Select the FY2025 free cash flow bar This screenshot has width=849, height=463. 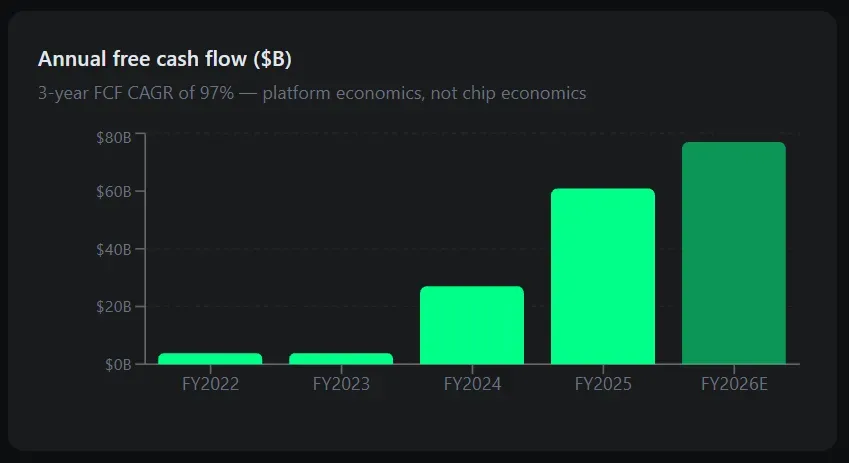pos(603,276)
